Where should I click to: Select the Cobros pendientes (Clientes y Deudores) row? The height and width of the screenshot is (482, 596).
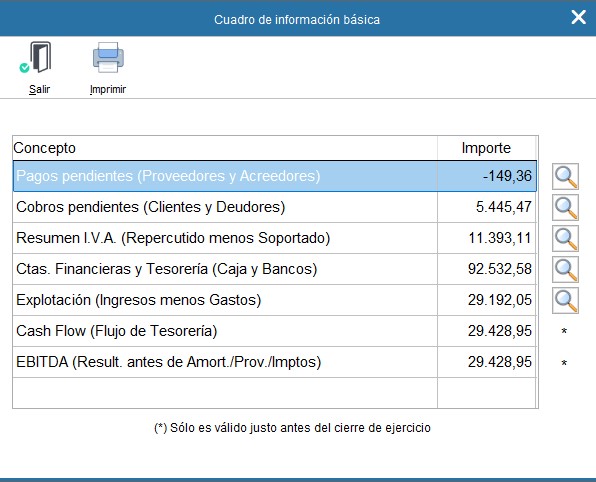[x=274, y=207]
